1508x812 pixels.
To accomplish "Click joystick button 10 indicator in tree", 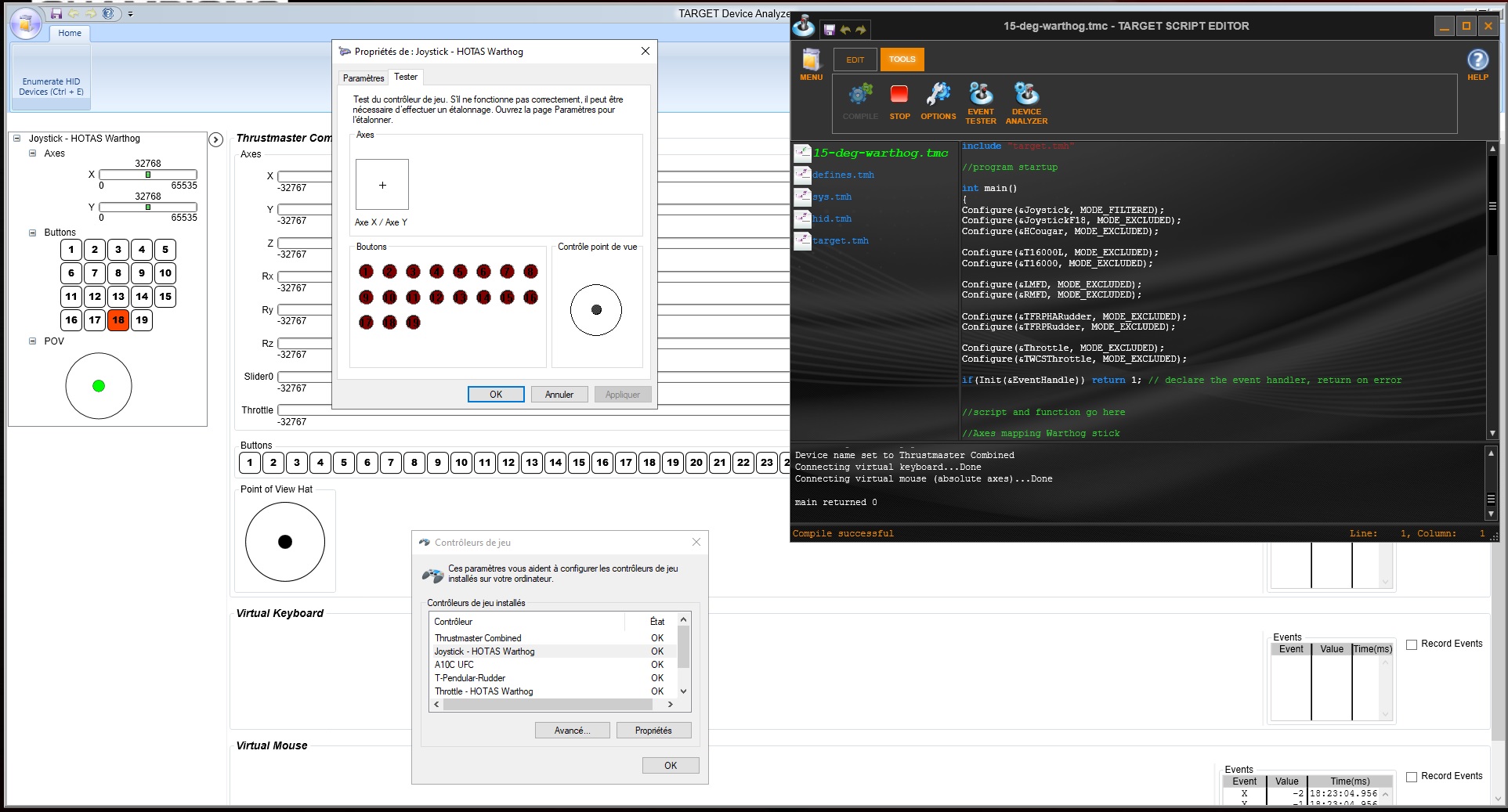I will click(x=165, y=273).
